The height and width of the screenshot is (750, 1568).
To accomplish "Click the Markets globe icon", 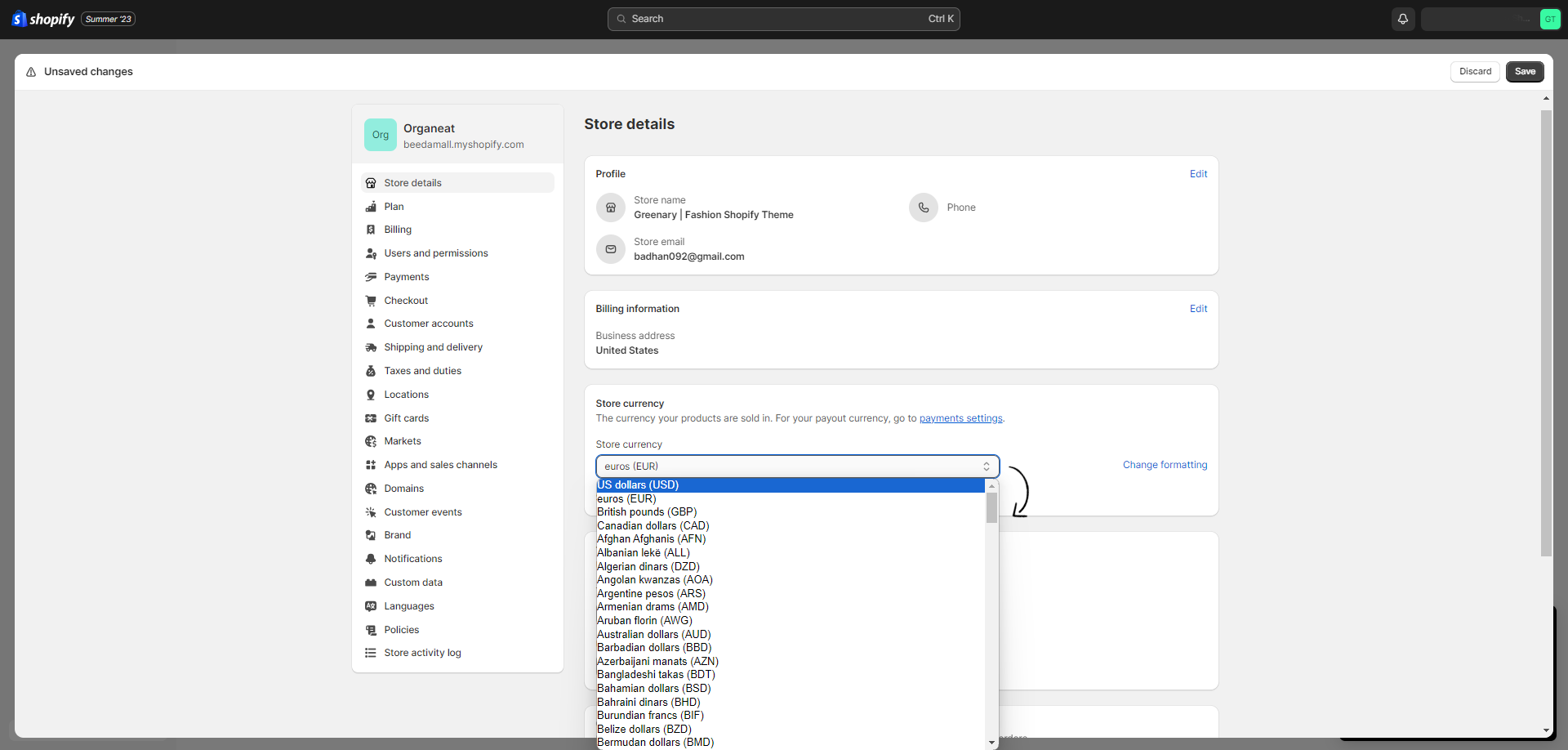I will coord(371,441).
